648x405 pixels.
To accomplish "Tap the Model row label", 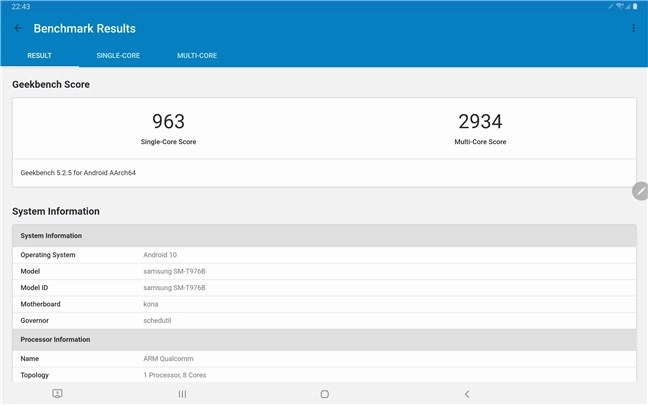I will point(30,272).
